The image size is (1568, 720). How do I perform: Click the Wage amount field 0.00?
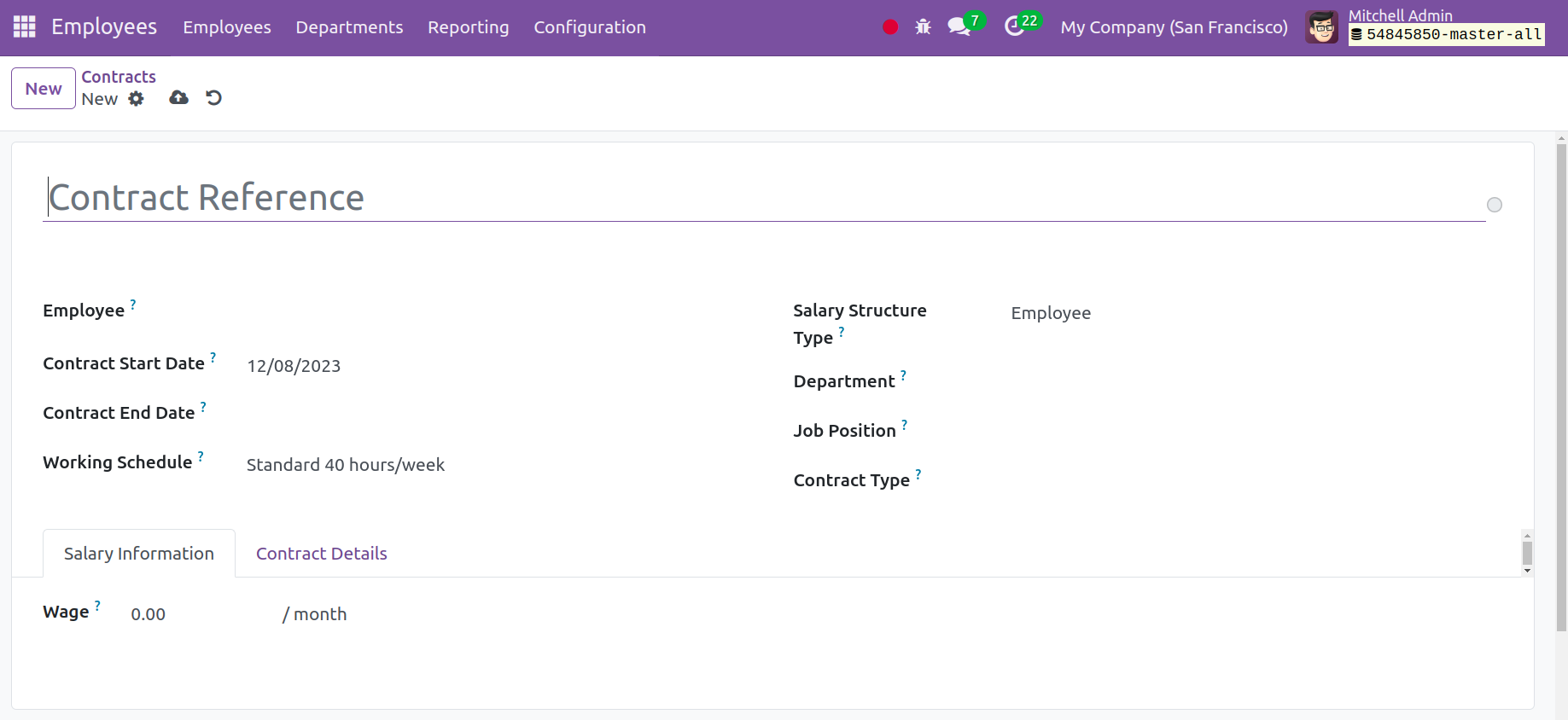click(201, 614)
